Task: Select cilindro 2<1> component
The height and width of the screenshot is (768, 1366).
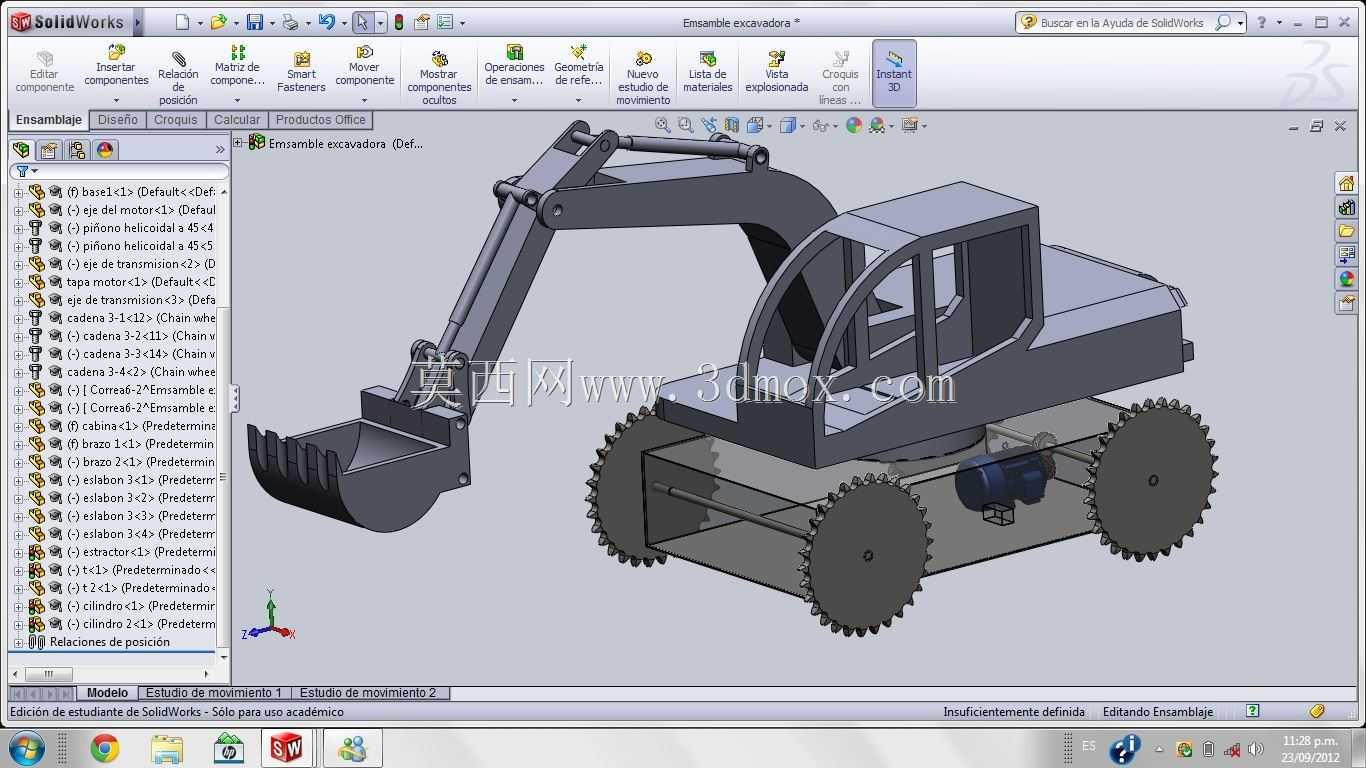Action: 141,624
